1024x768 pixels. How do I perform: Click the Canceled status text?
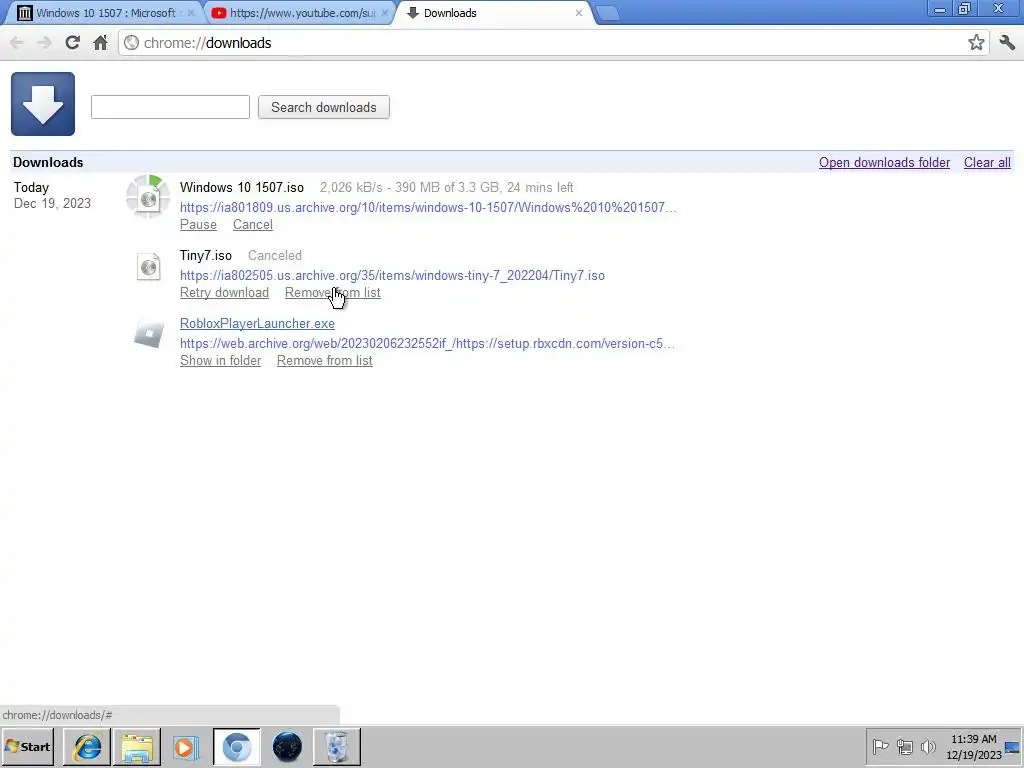(x=275, y=255)
